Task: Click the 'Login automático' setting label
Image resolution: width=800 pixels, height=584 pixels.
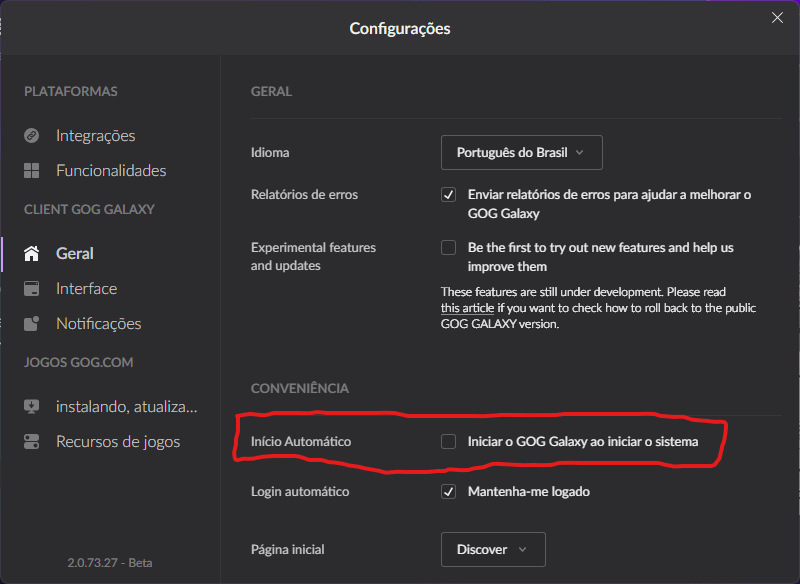Action: coord(300,492)
